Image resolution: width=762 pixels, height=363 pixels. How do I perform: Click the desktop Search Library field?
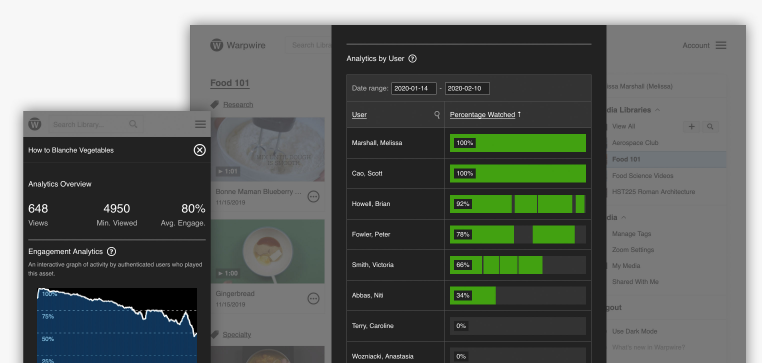(309, 45)
